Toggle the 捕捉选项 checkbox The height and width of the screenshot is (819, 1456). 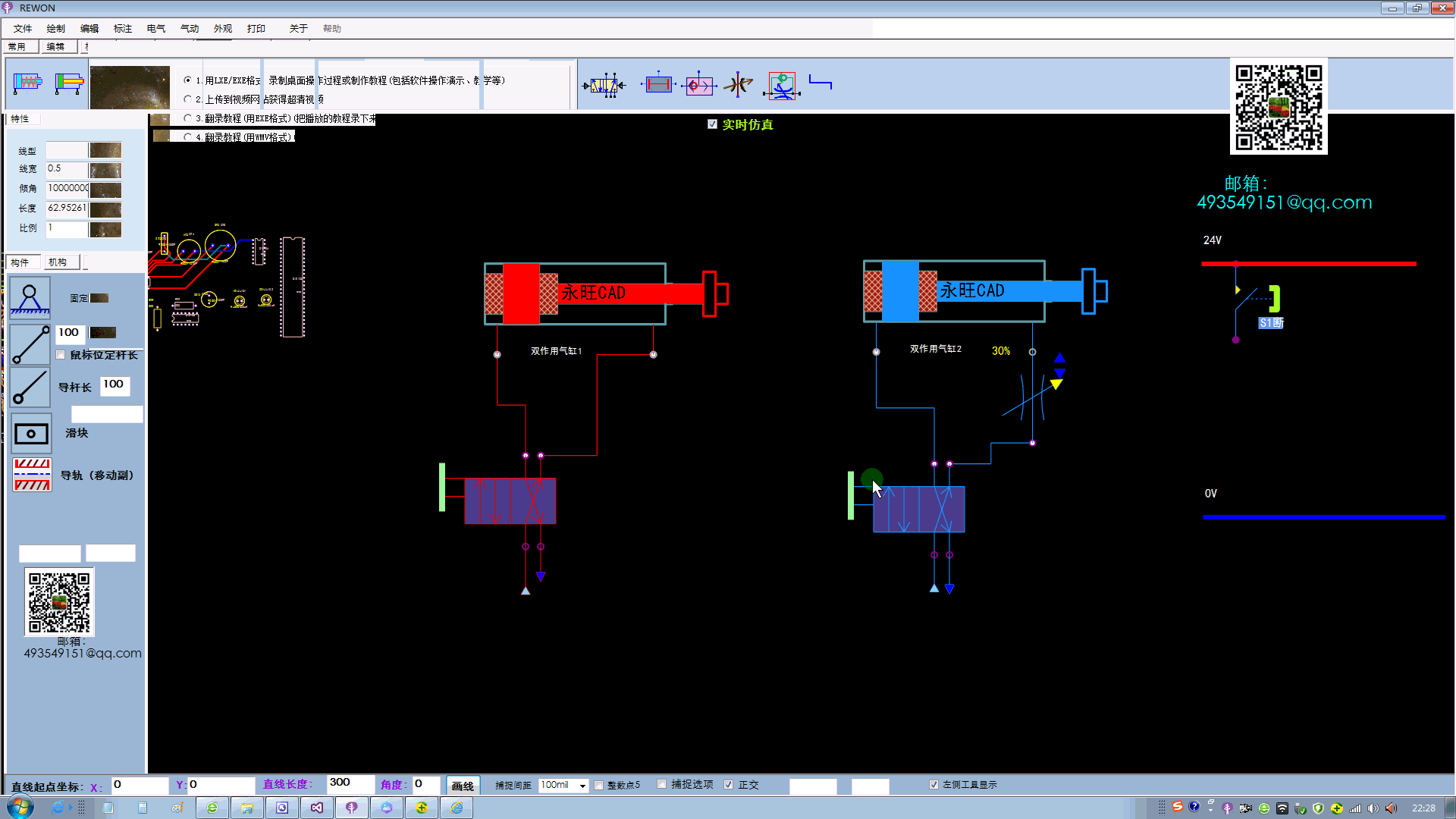[x=661, y=784]
